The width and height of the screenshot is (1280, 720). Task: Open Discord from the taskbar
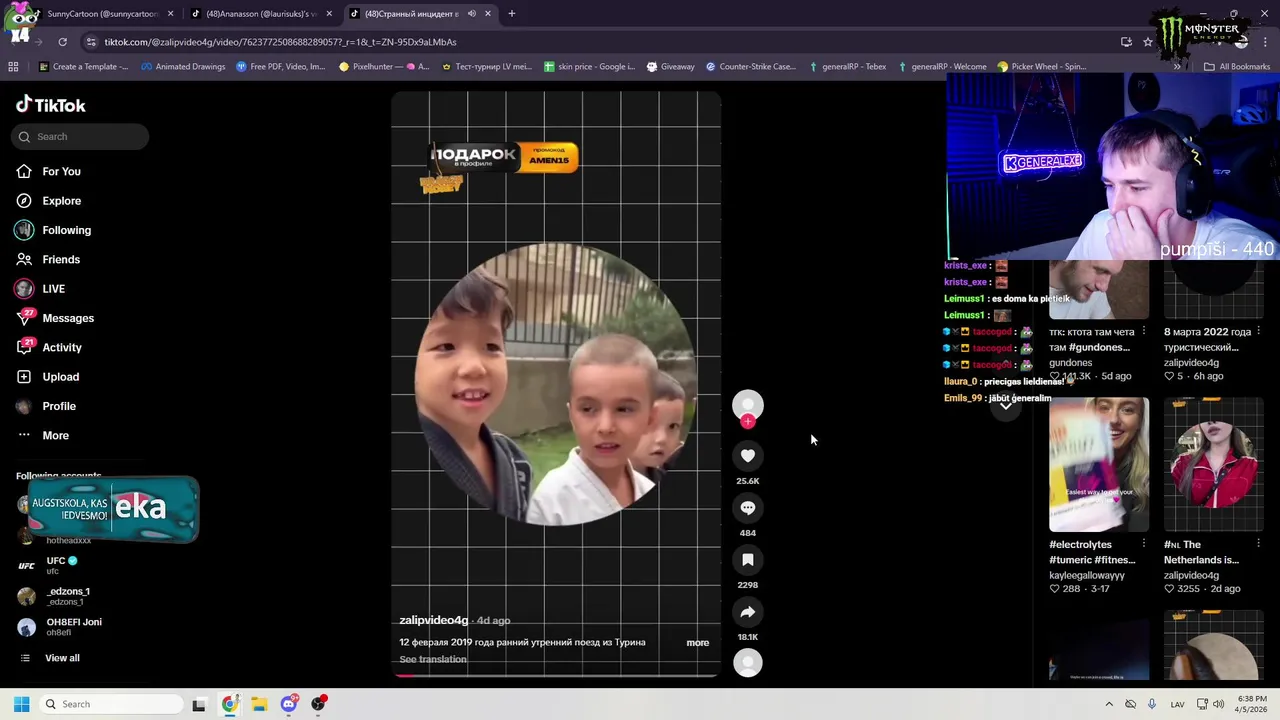[289, 704]
